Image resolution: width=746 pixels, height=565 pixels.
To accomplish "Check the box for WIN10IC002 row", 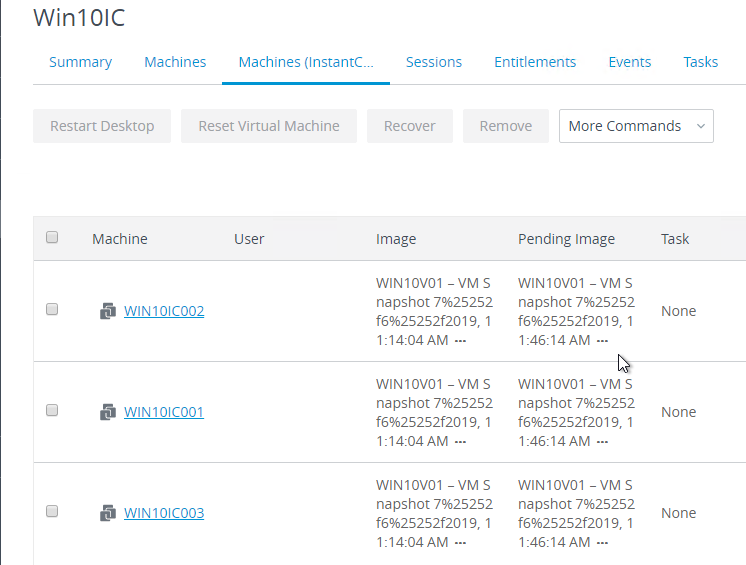I will (x=52, y=309).
